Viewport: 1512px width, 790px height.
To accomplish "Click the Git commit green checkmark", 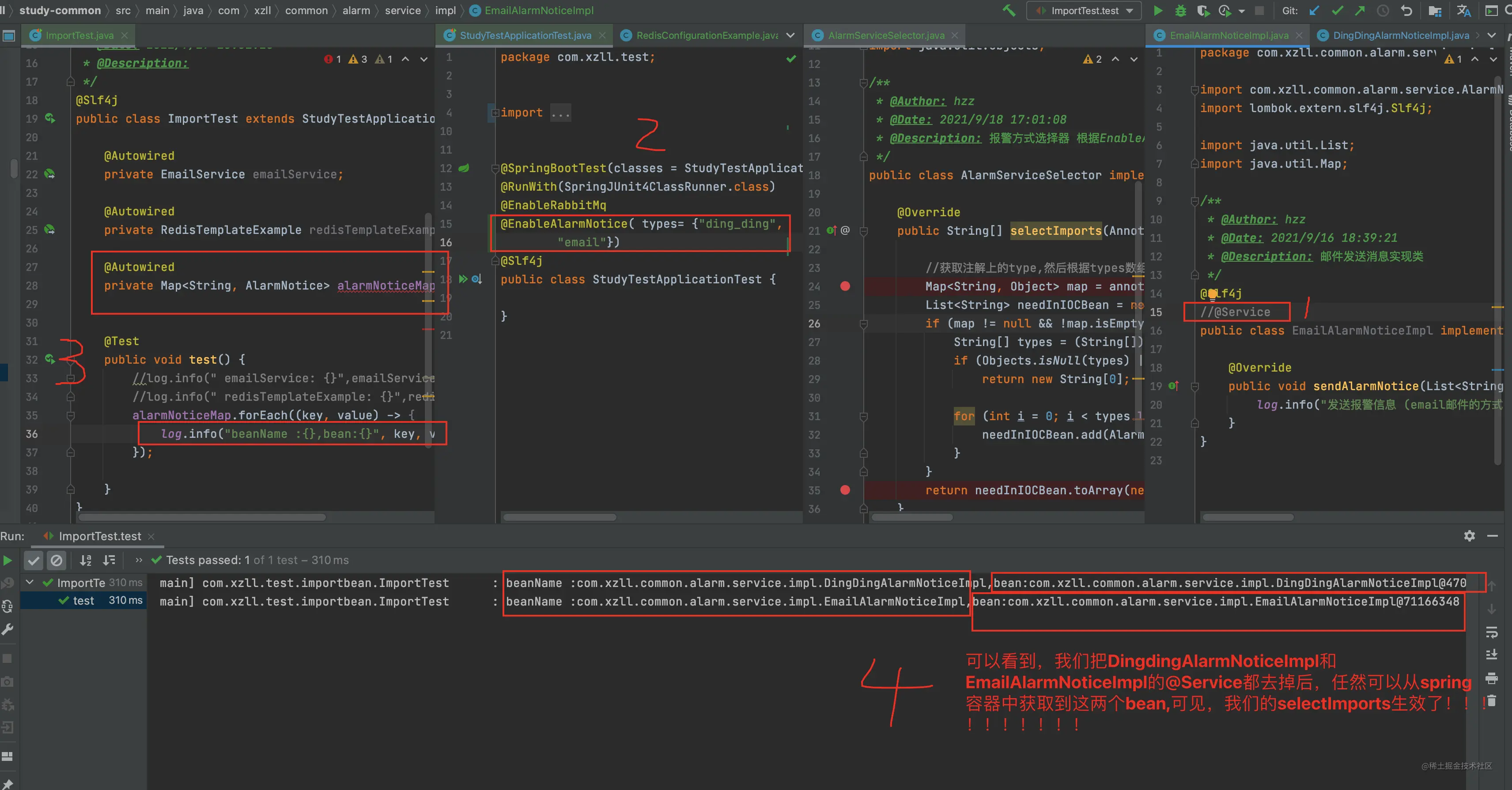I will point(1338,11).
